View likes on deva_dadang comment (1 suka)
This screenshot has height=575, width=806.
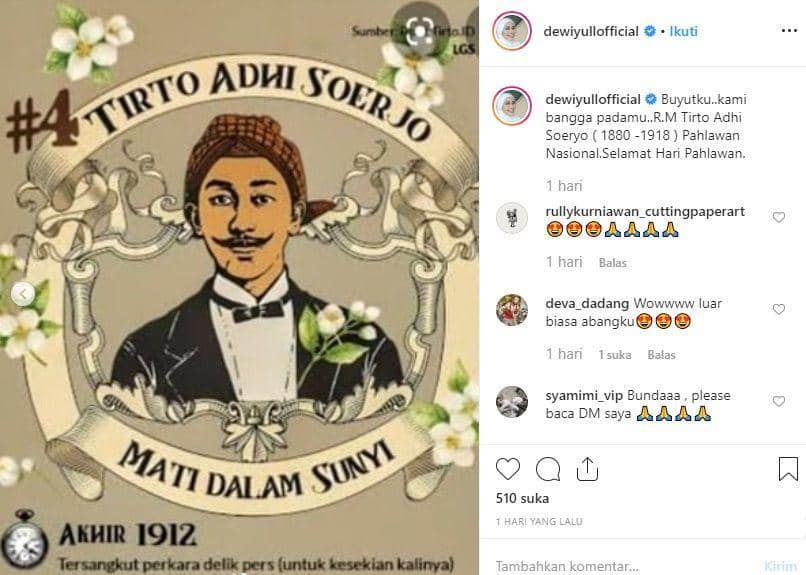(615, 355)
